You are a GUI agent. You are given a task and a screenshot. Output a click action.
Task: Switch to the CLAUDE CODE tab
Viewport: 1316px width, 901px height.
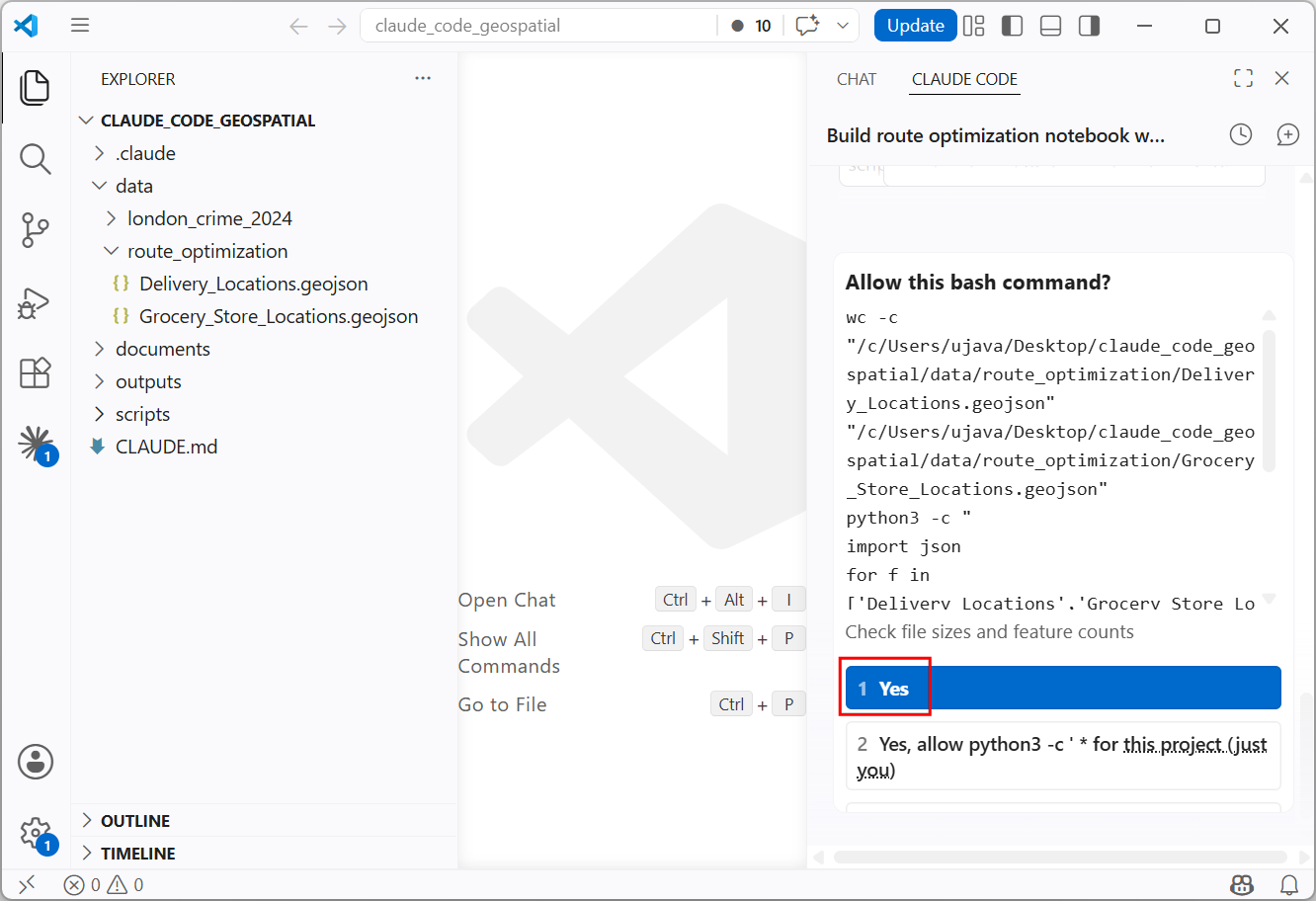pos(964,79)
